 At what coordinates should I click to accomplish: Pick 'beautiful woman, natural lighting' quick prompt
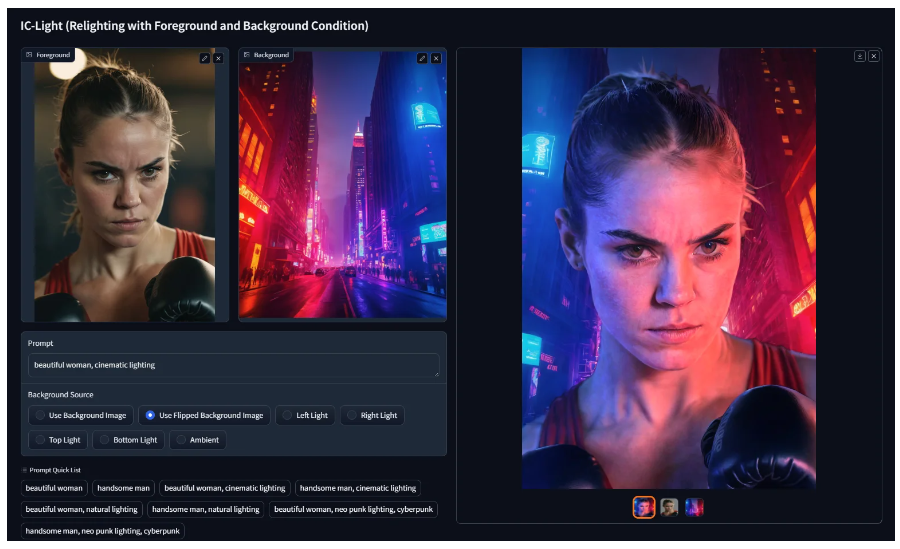(x=81, y=509)
